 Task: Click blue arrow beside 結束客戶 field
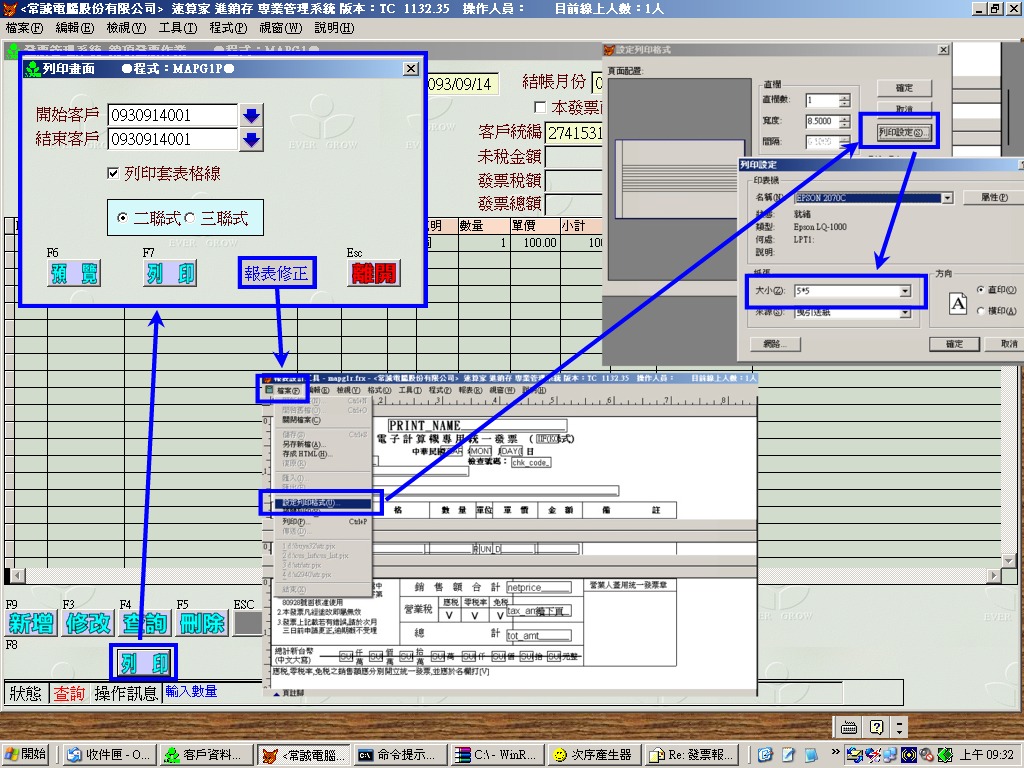pos(251,139)
